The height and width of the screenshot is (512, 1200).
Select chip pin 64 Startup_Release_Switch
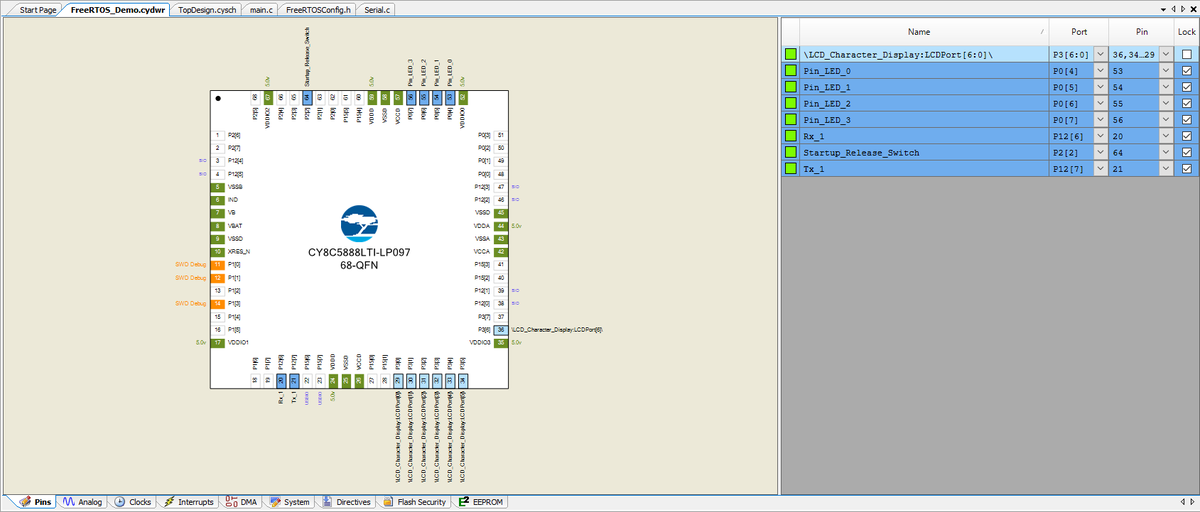point(307,97)
